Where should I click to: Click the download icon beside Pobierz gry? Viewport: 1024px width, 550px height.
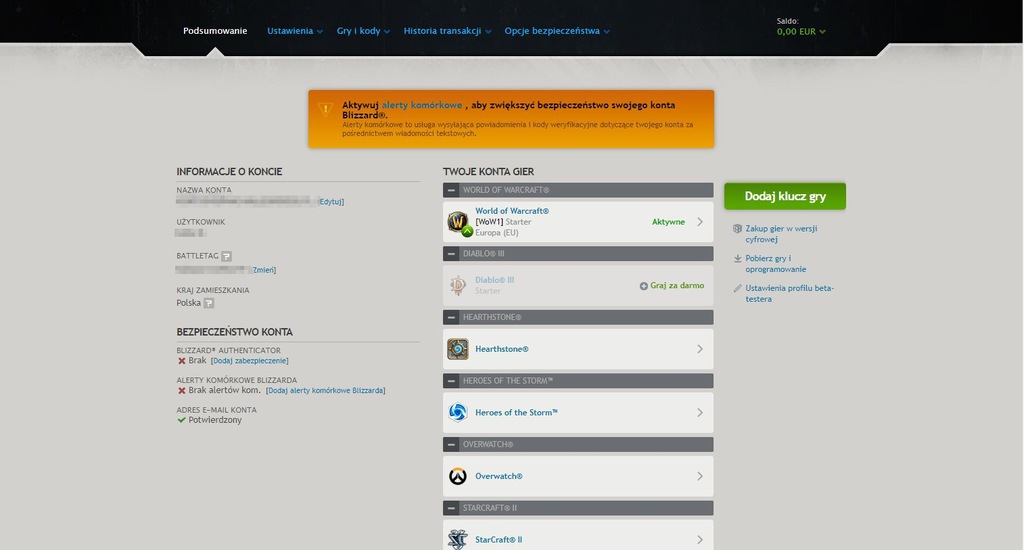click(737, 259)
